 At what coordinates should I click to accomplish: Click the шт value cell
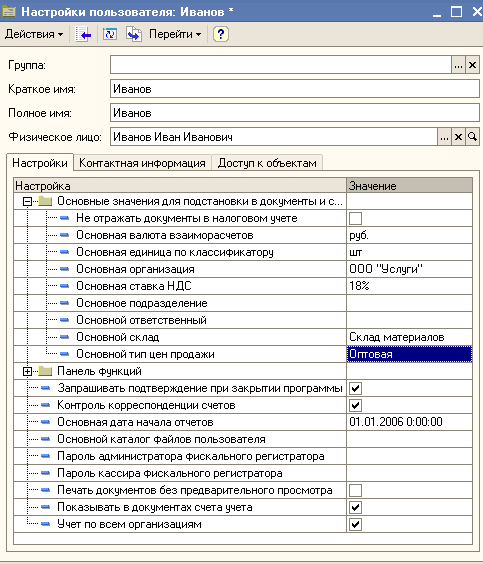409,252
